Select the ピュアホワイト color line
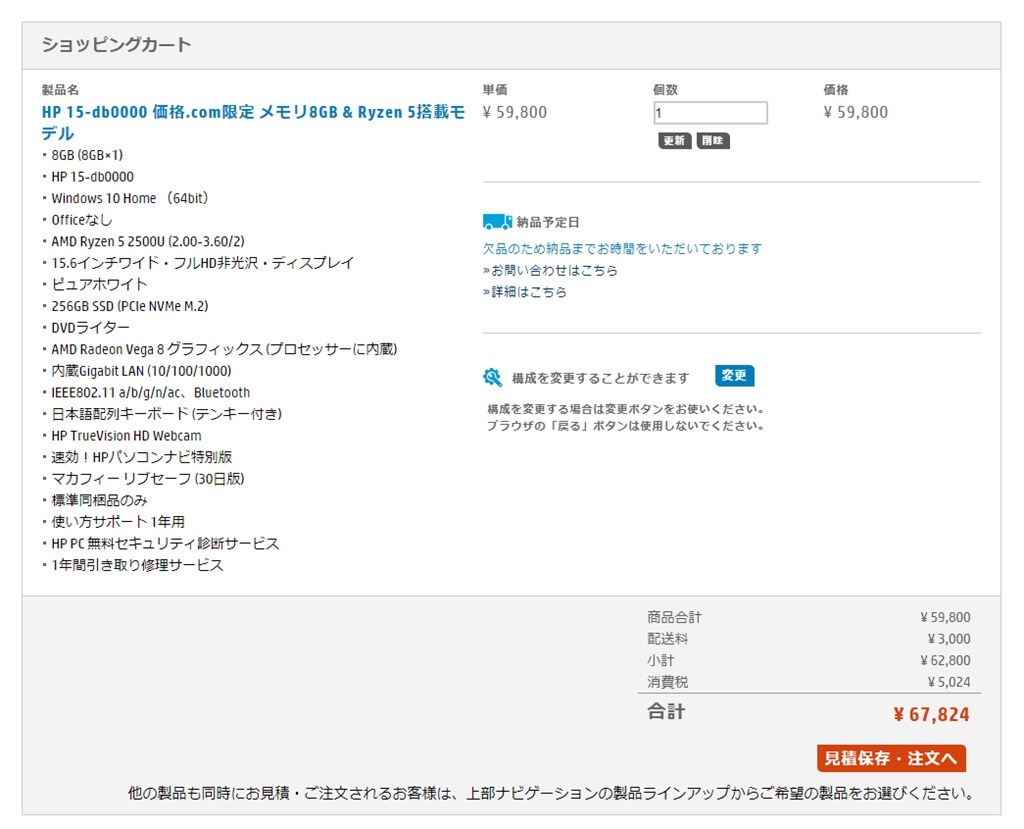Screen dimensions: 1024x829 coord(99,284)
